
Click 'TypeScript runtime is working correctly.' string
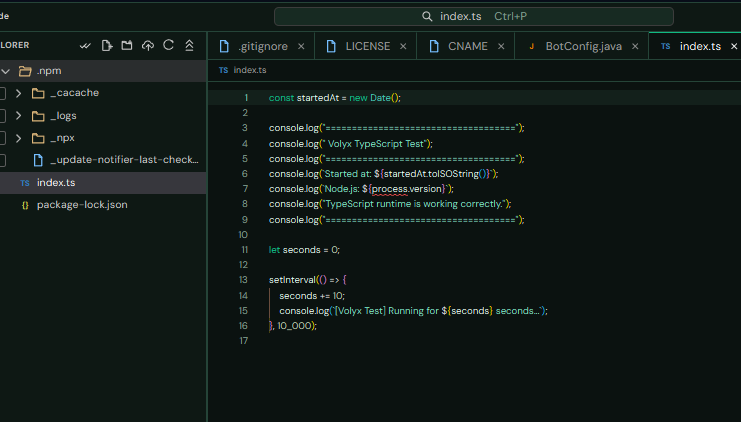coord(414,204)
